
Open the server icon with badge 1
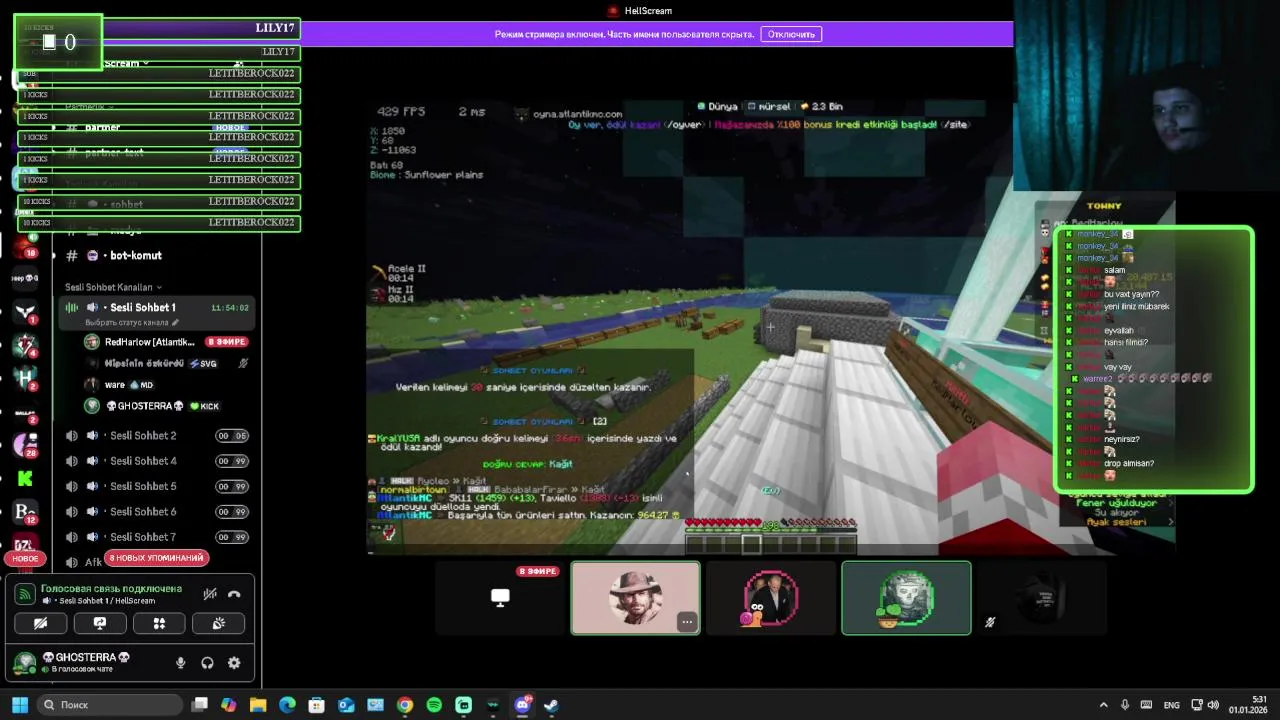25,312
